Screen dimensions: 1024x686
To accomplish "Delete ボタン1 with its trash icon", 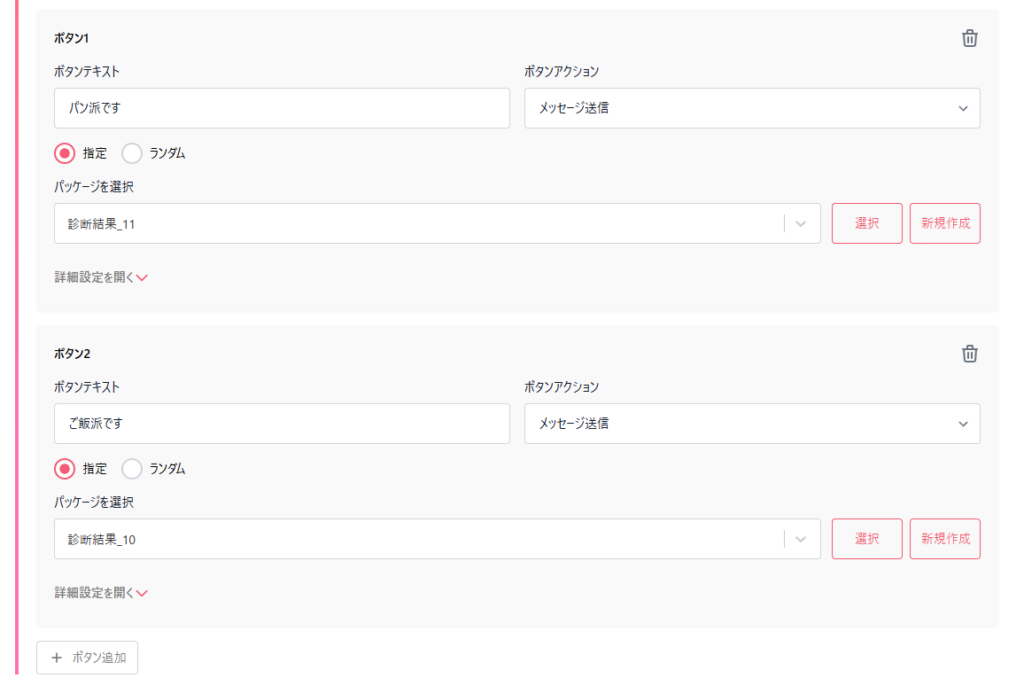I will pos(969,39).
